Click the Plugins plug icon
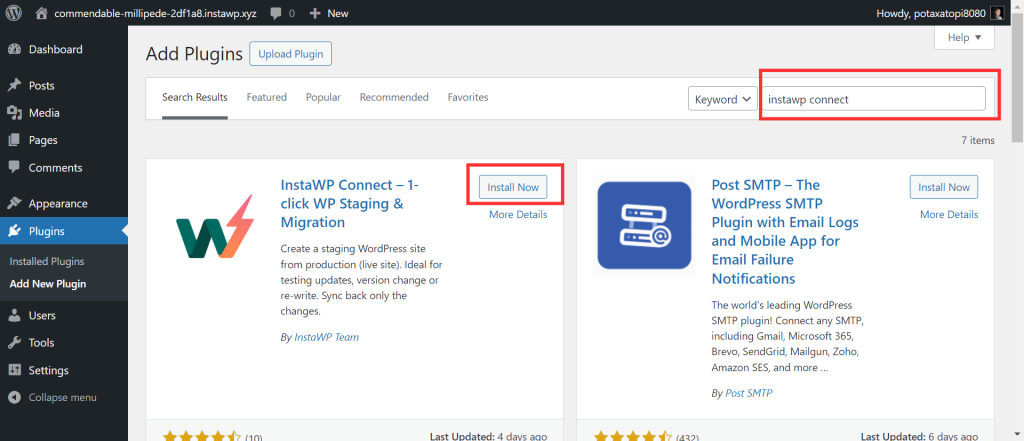Image resolution: width=1024 pixels, height=441 pixels. click(x=14, y=231)
